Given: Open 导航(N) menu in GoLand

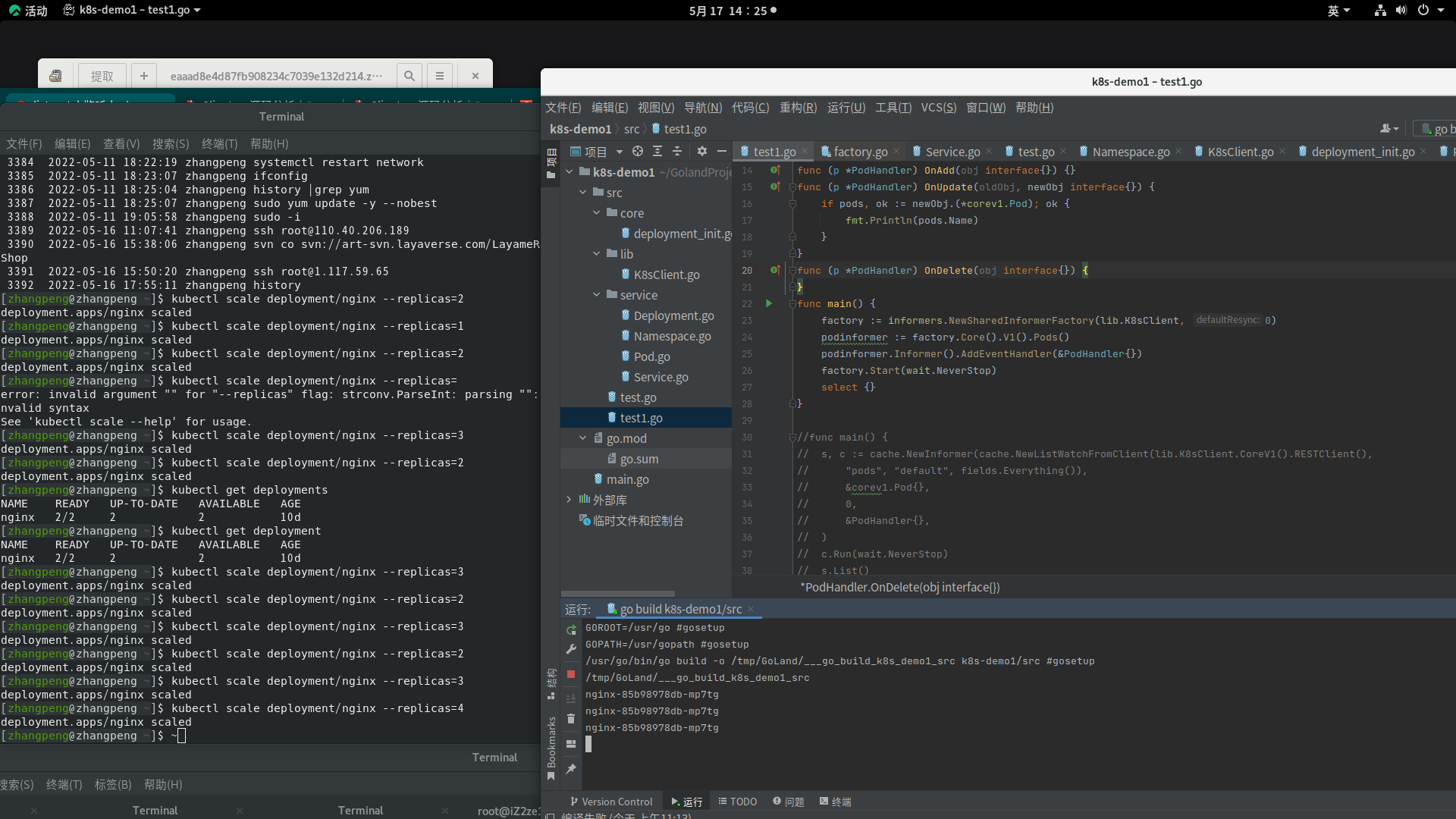Looking at the screenshot, I should 703,108.
